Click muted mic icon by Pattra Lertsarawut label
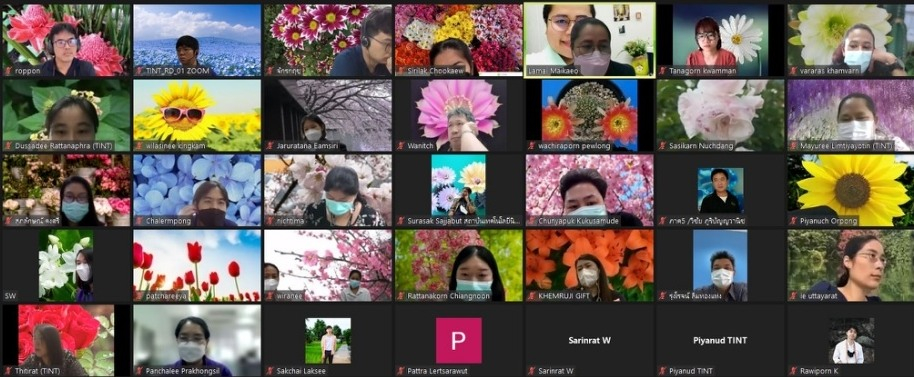The image size is (914, 377). pos(401,371)
